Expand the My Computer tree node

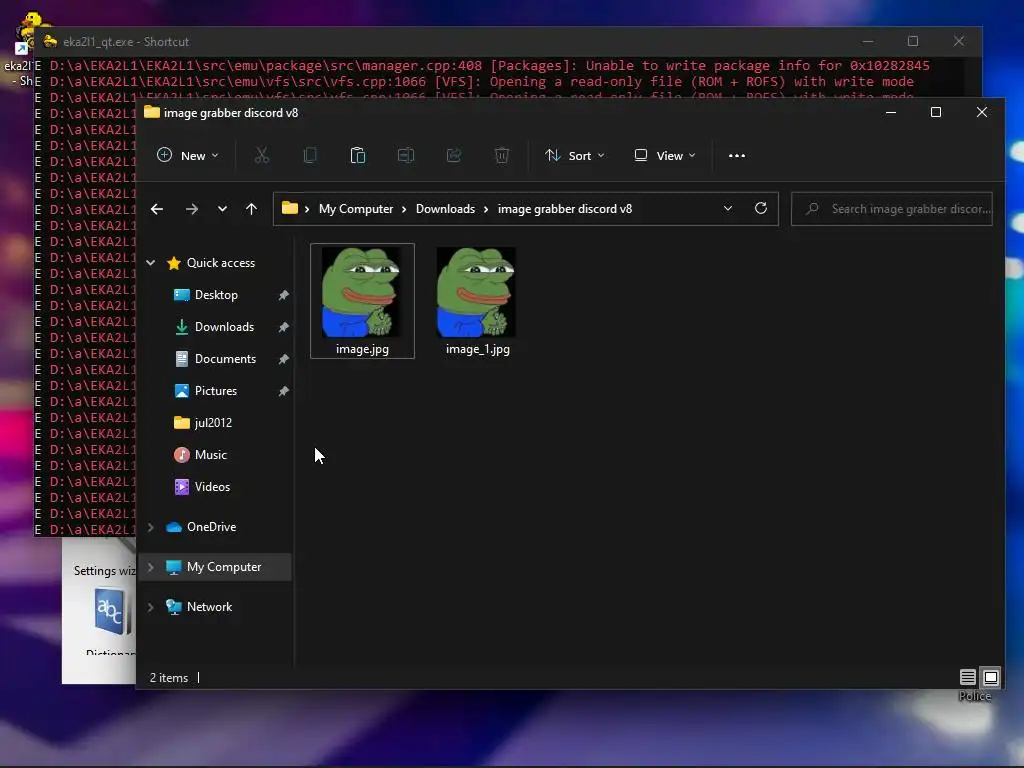pos(151,567)
